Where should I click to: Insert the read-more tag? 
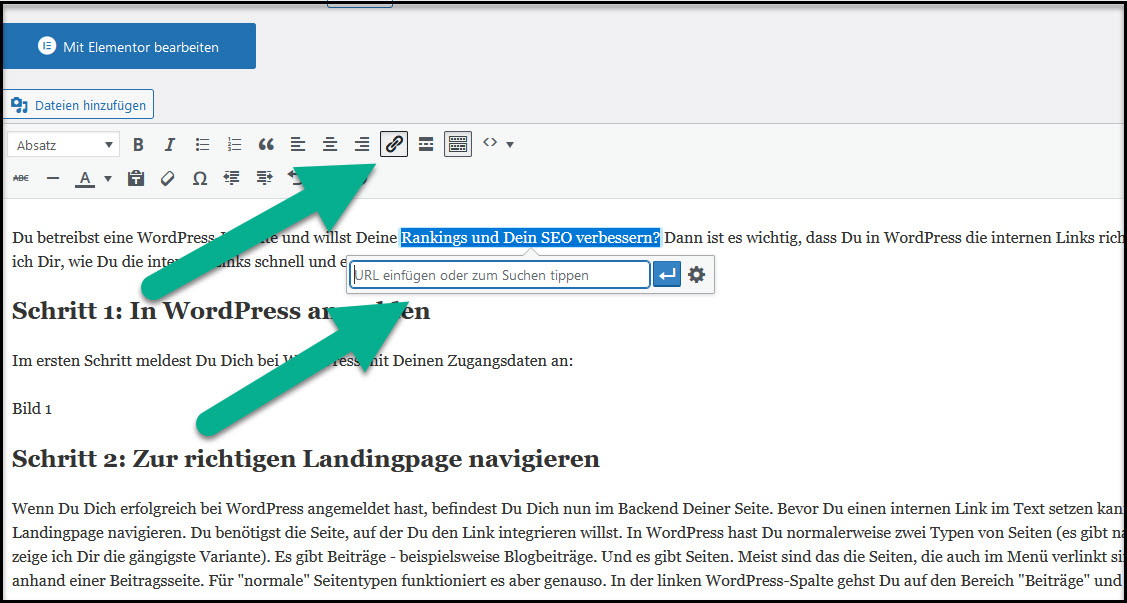pyautogui.click(x=426, y=145)
